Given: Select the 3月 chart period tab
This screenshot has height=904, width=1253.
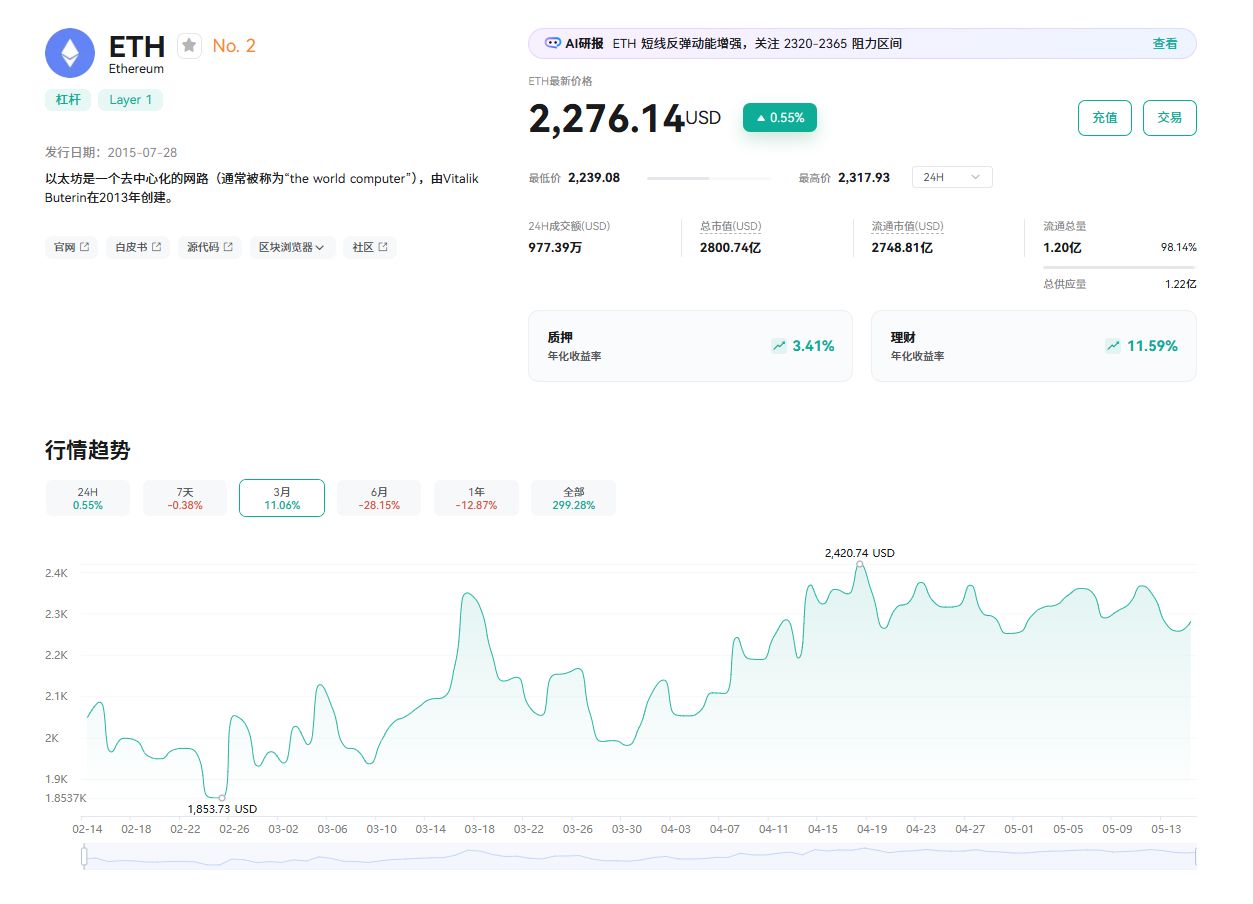Looking at the screenshot, I should pyautogui.click(x=282, y=498).
